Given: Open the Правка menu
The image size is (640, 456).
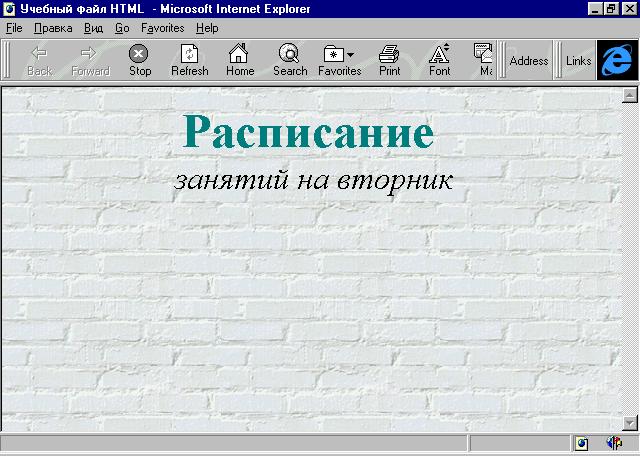Looking at the screenshot, I should 53,28.
